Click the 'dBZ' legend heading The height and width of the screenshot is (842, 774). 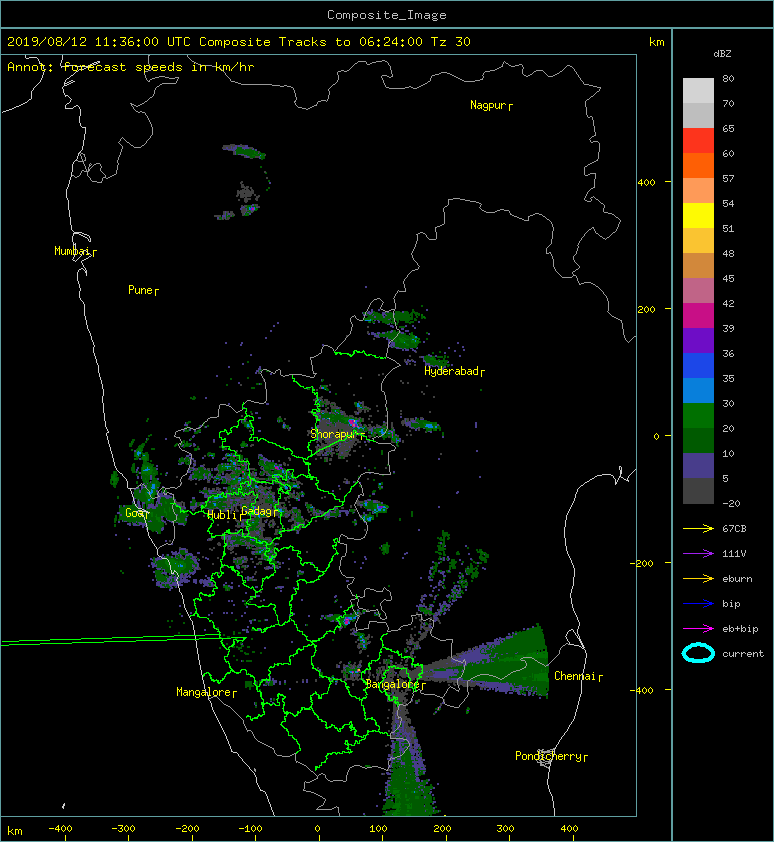[722, 54]
